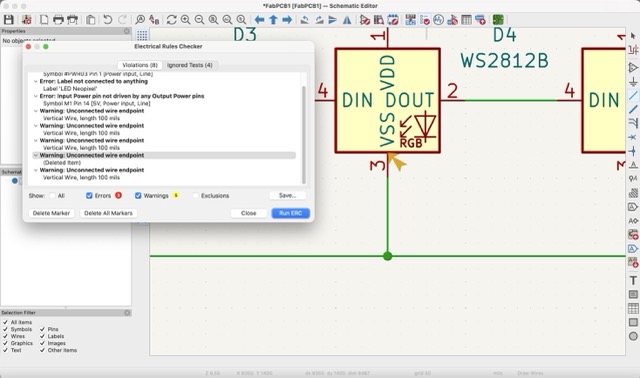The height and width of the screenshot is (378, 640).
Task: Click the Delete Marker button
Action: pos(51,213)
